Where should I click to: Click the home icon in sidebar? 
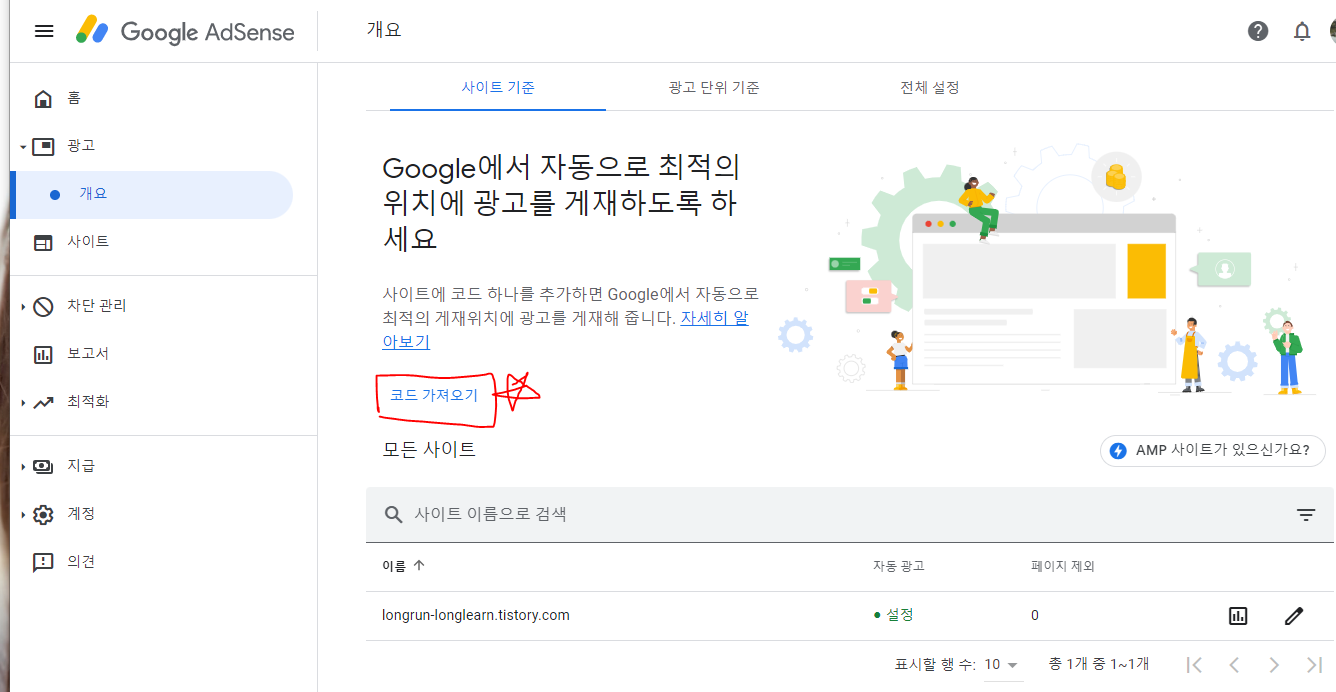(x=43, y=98)
